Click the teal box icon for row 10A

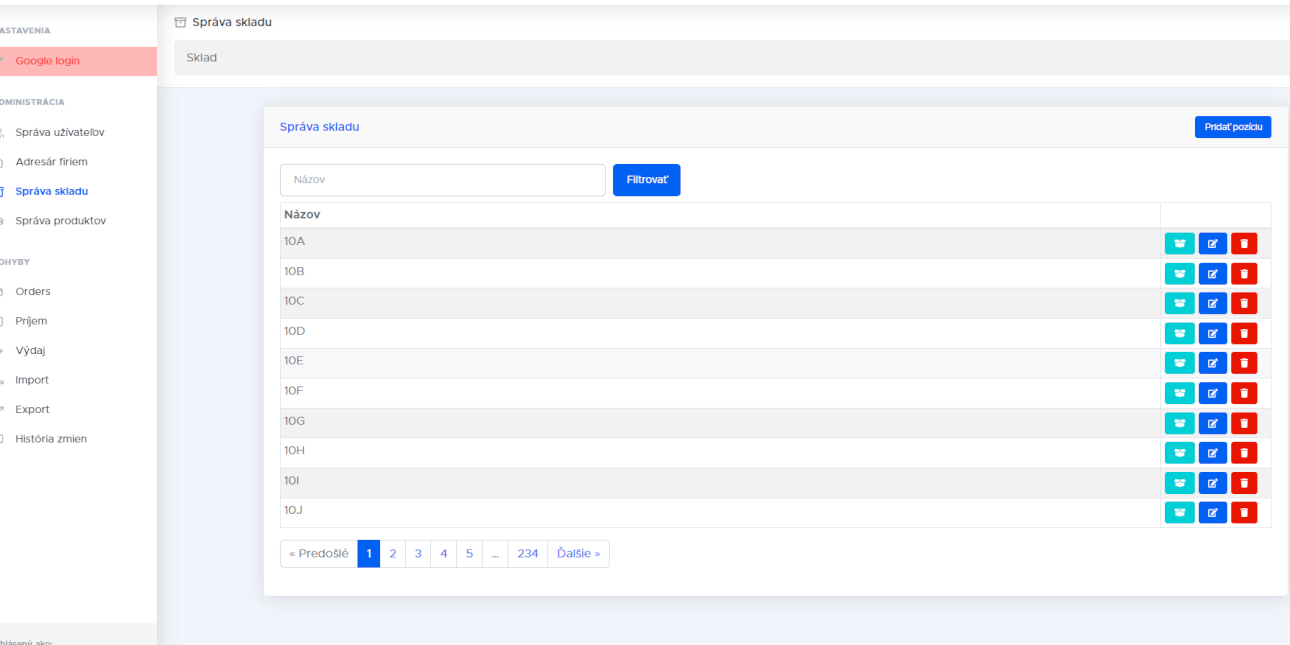(x=1179, y=243)
